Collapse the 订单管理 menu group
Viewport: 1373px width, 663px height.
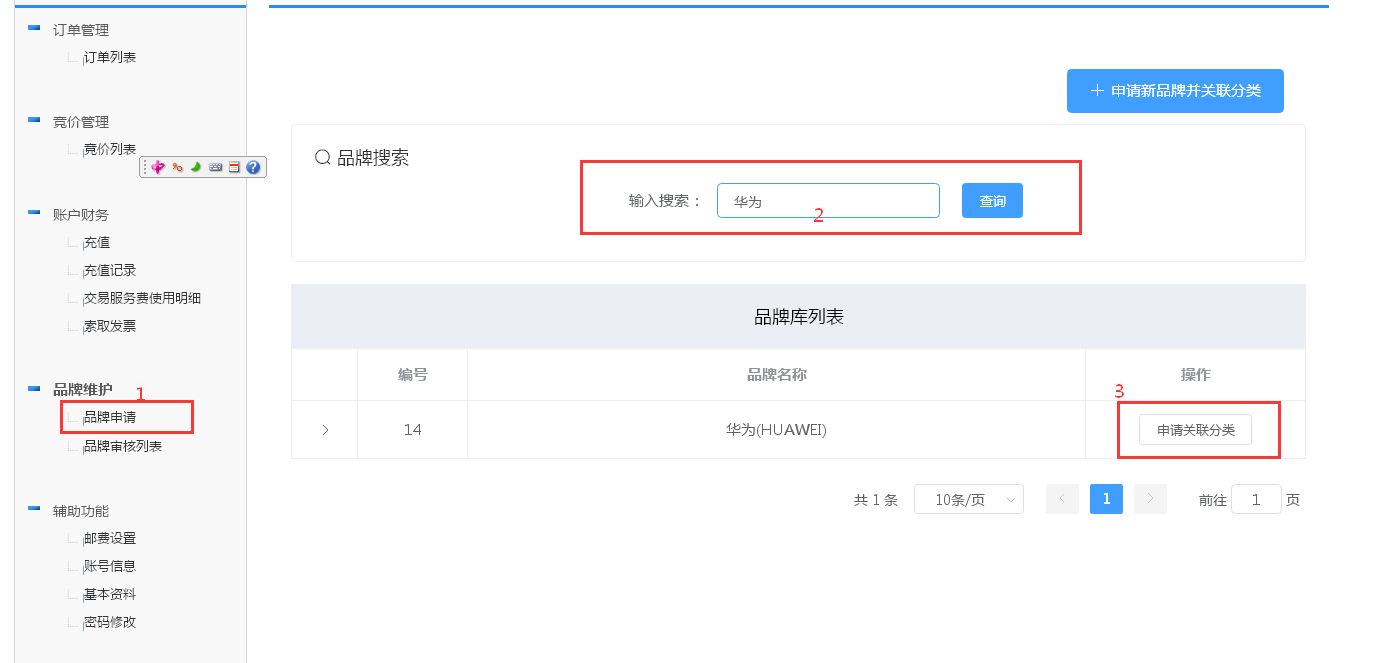(34, 28)
